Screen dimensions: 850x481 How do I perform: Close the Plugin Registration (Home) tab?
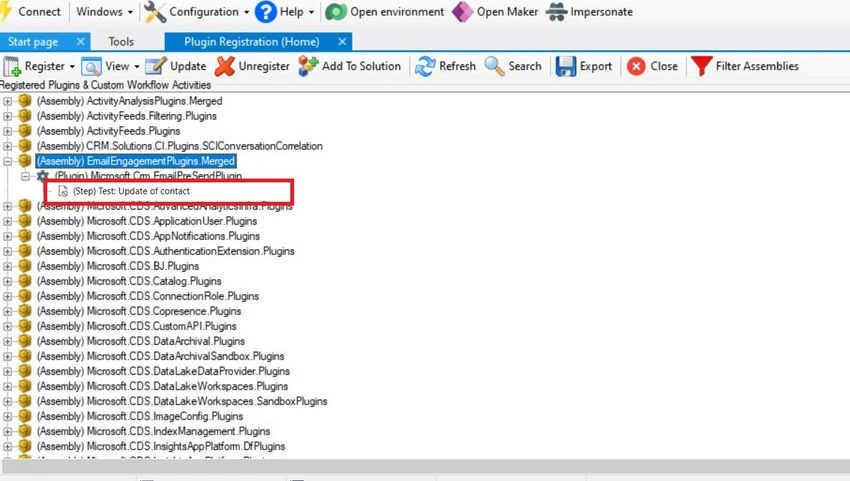[342, 41]
